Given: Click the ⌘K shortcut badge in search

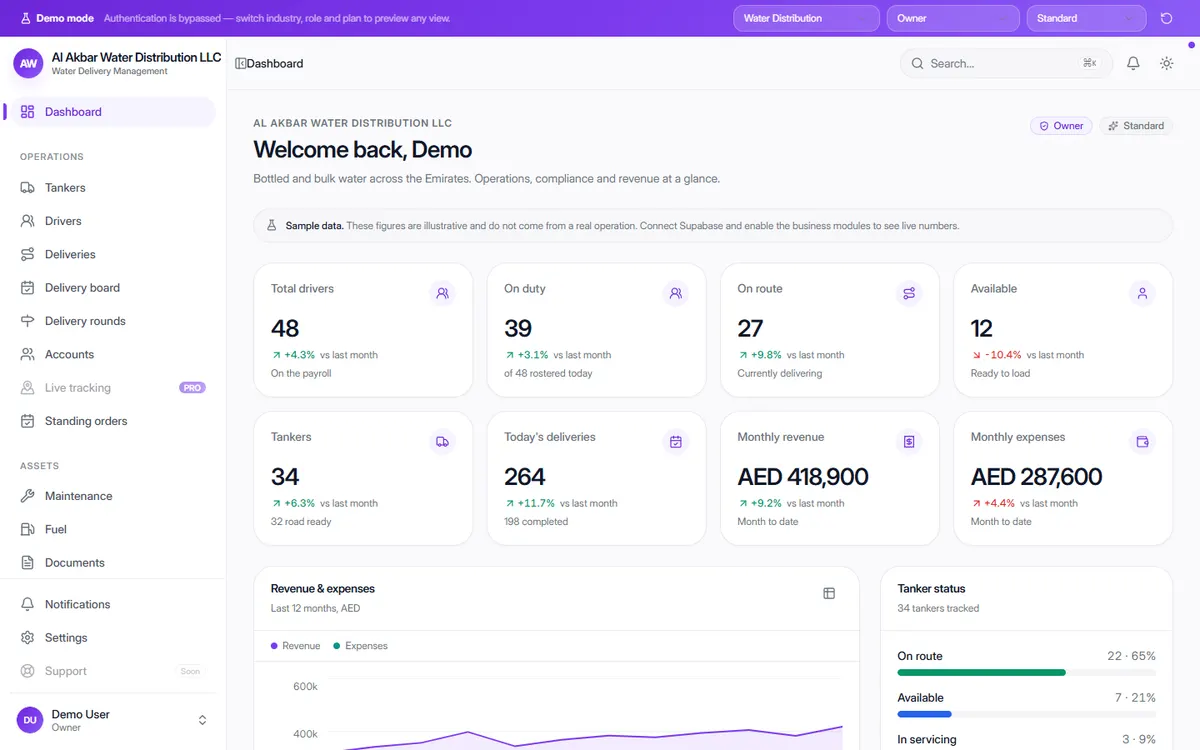Looking at the screenshot, I should tap(1090, 63).
